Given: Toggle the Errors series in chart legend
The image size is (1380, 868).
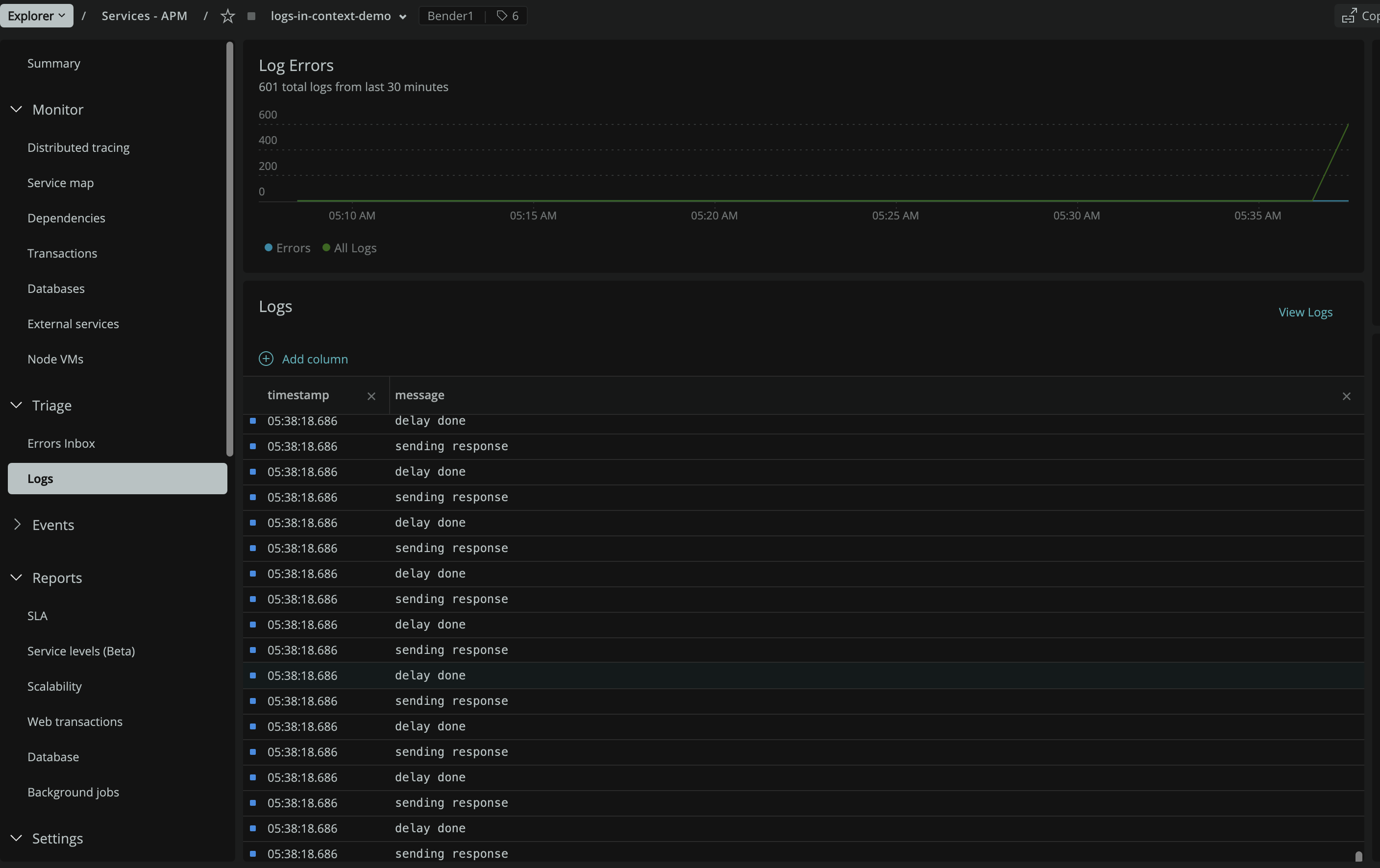Looking at the screenshot, I should click(287, 248).
